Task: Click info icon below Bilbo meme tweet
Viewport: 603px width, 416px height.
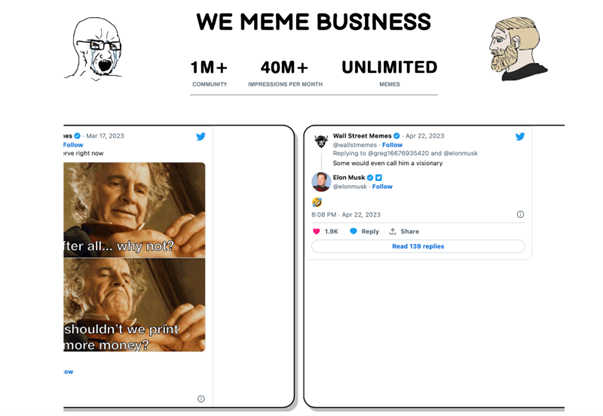Action: click(x=201, y=398)
